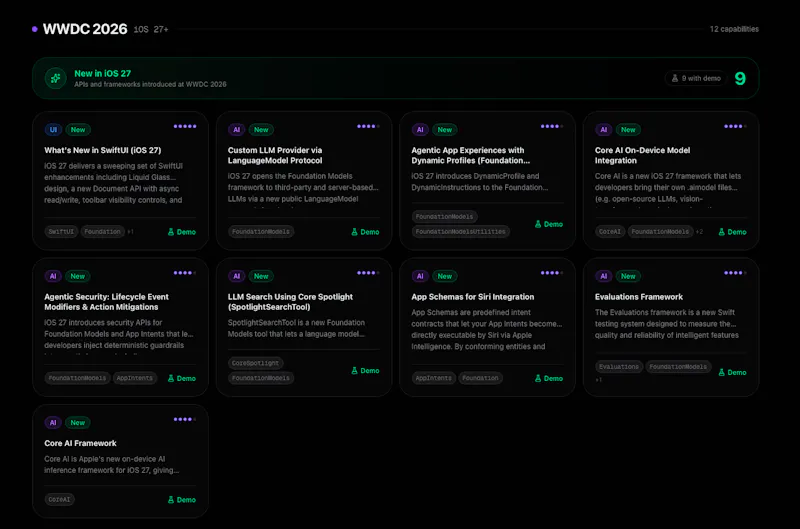
Task: Open 'Agentic App Experiences with Dynamic Profiles' title
Action: [470, 155]
